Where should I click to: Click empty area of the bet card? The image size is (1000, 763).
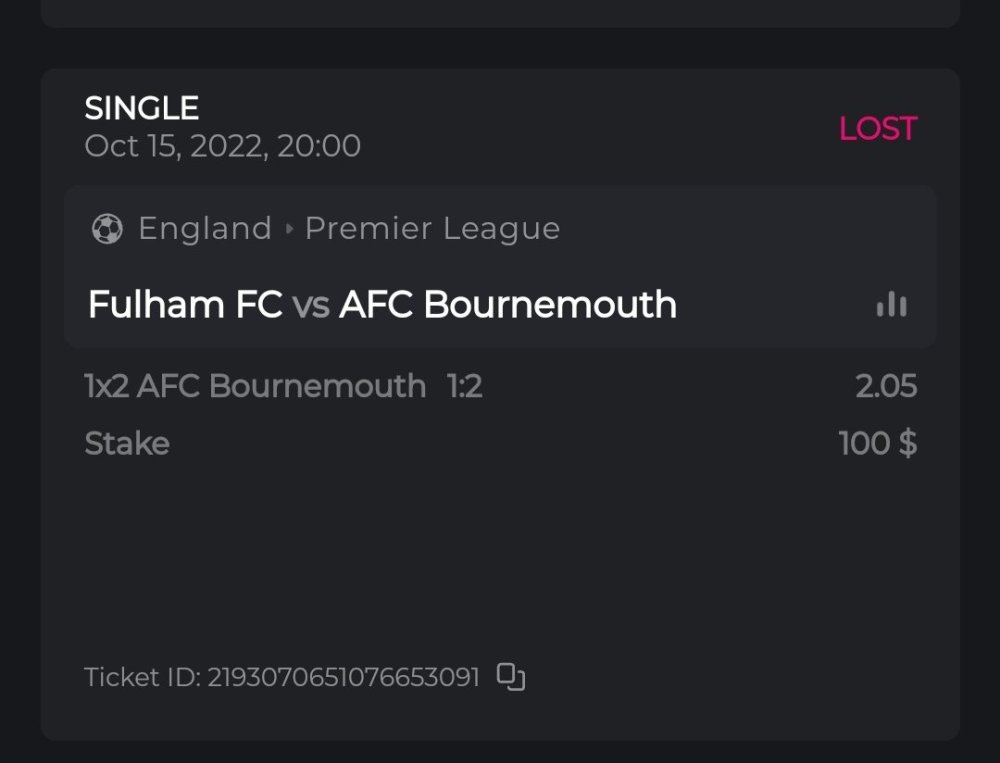coord(500,560)
